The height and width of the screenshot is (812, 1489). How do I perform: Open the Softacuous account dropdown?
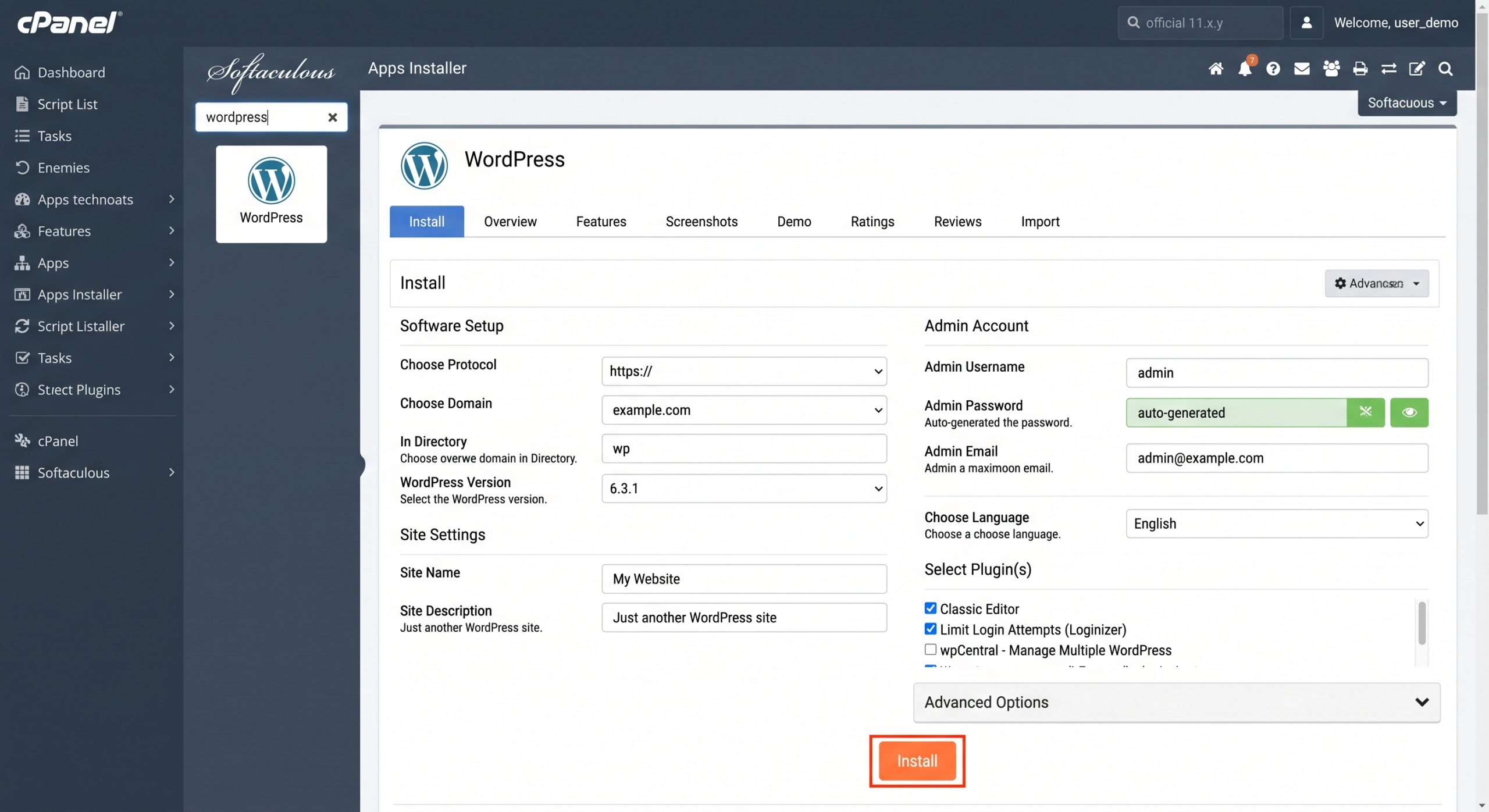(x=1407, y=103)
